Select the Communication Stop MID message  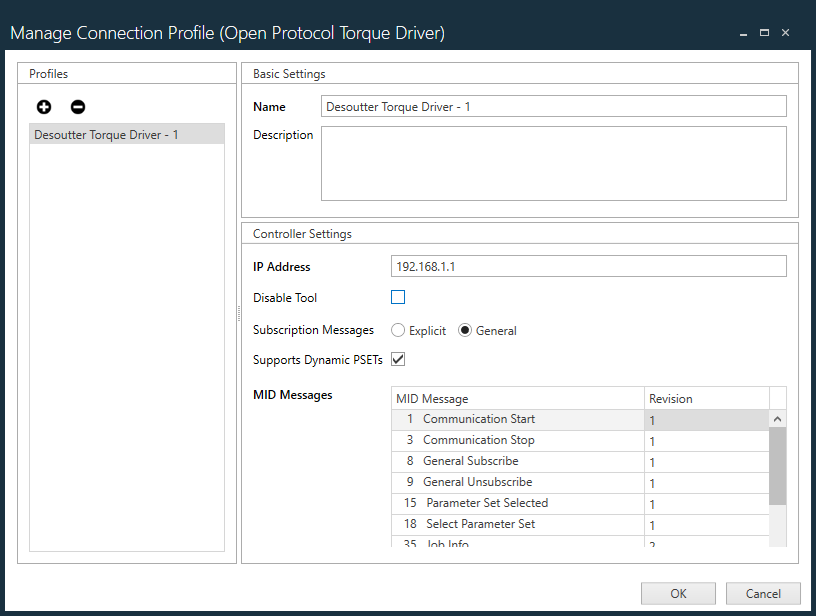pos(500,440)
